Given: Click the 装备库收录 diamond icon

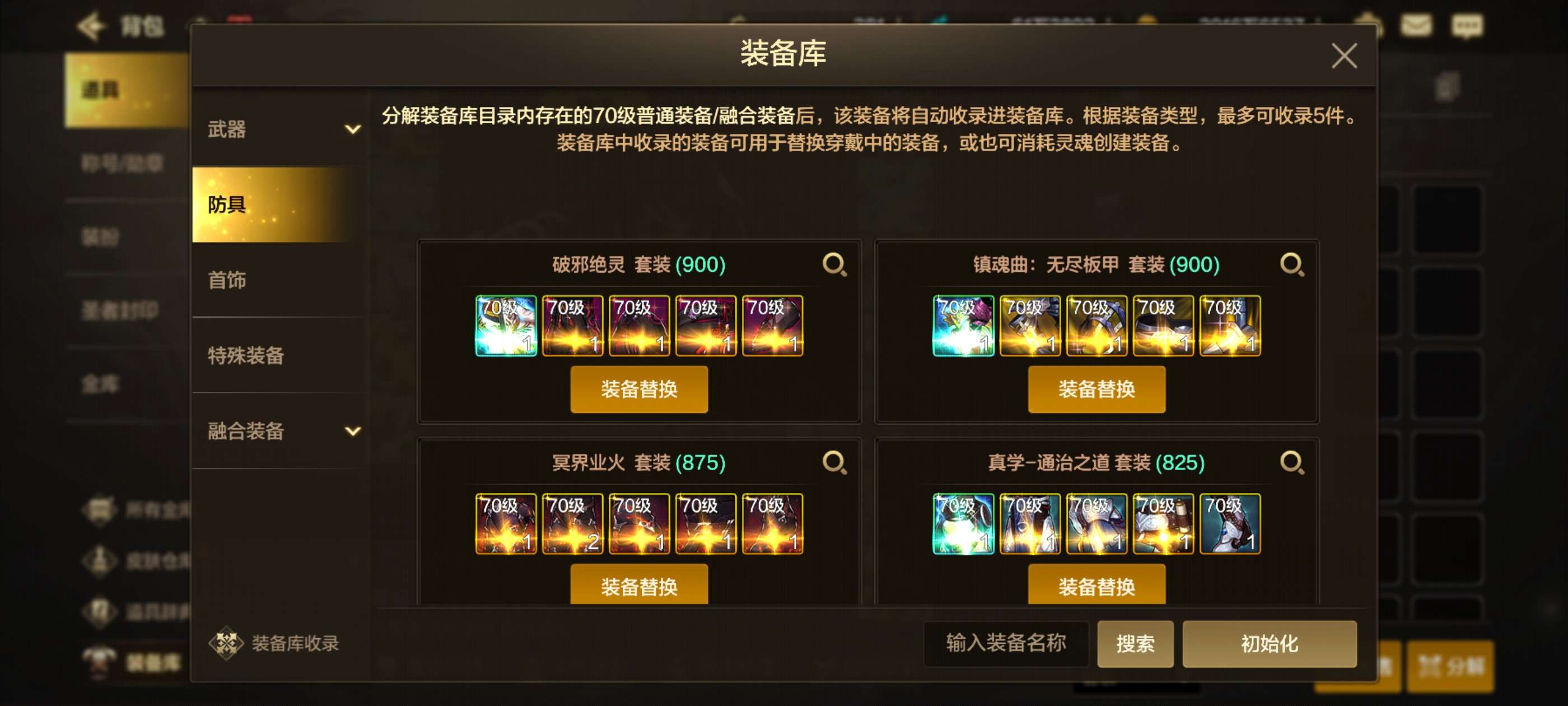Looking at the screenshot, I should [x=226, y=643].
